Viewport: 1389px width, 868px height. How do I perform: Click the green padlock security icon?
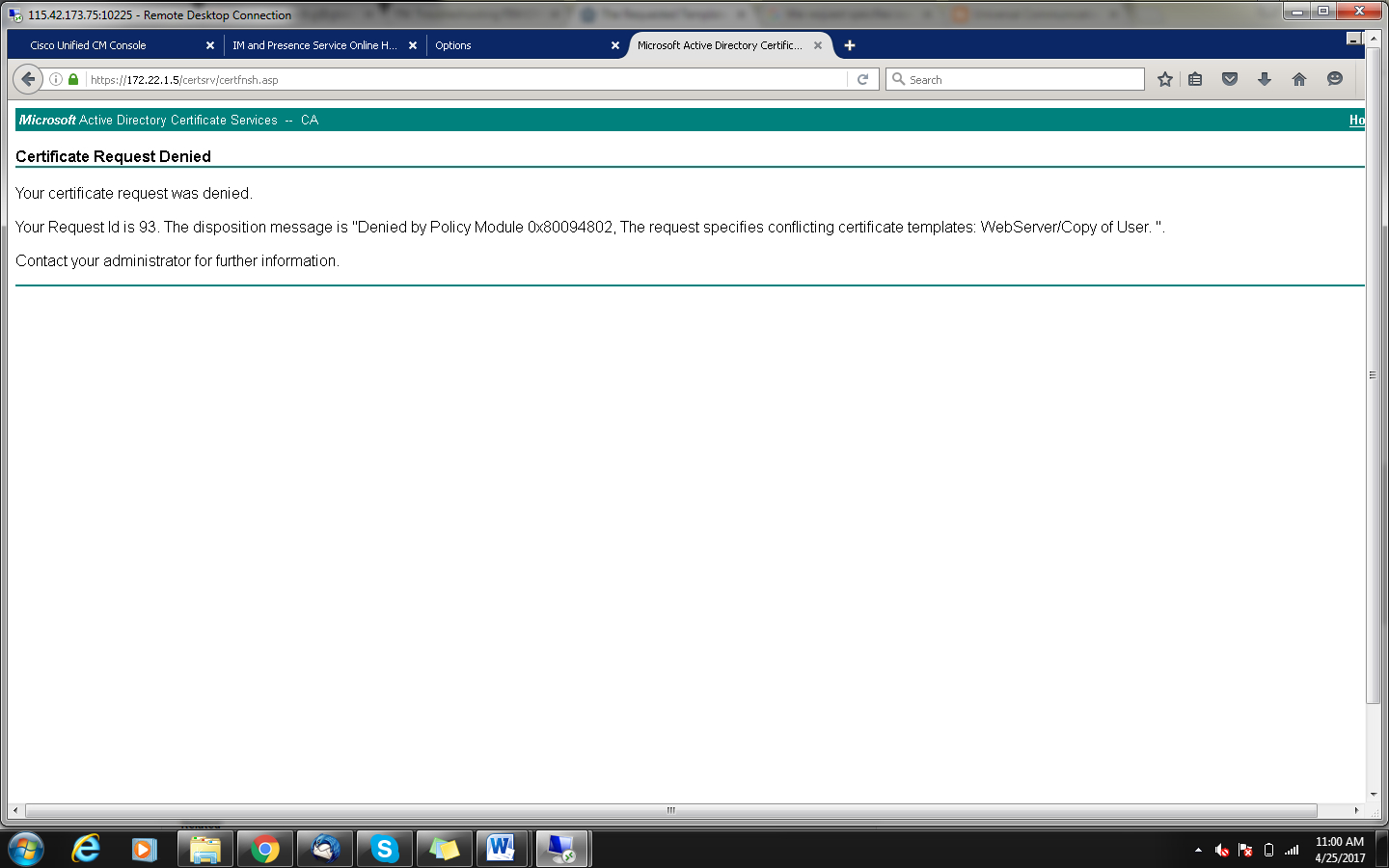[73, 79]
